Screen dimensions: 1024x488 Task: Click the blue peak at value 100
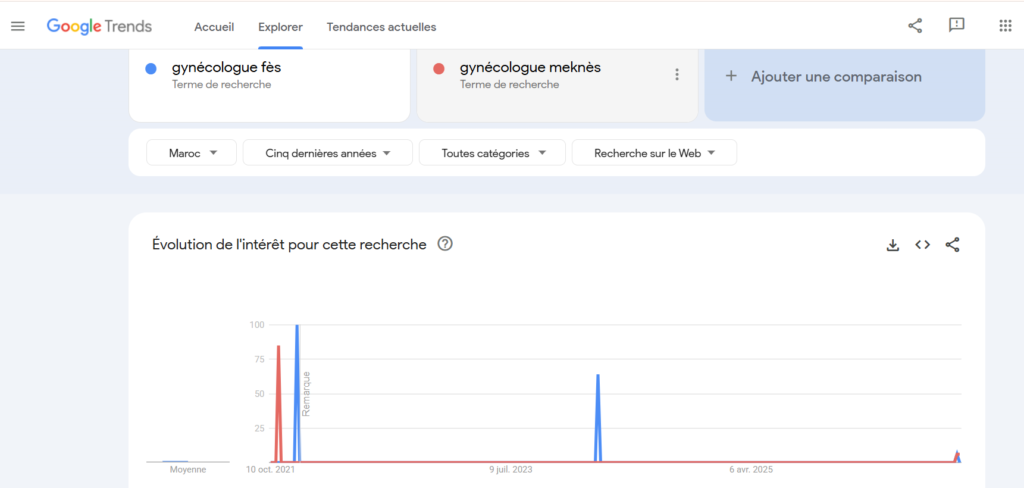click(297, 393)
